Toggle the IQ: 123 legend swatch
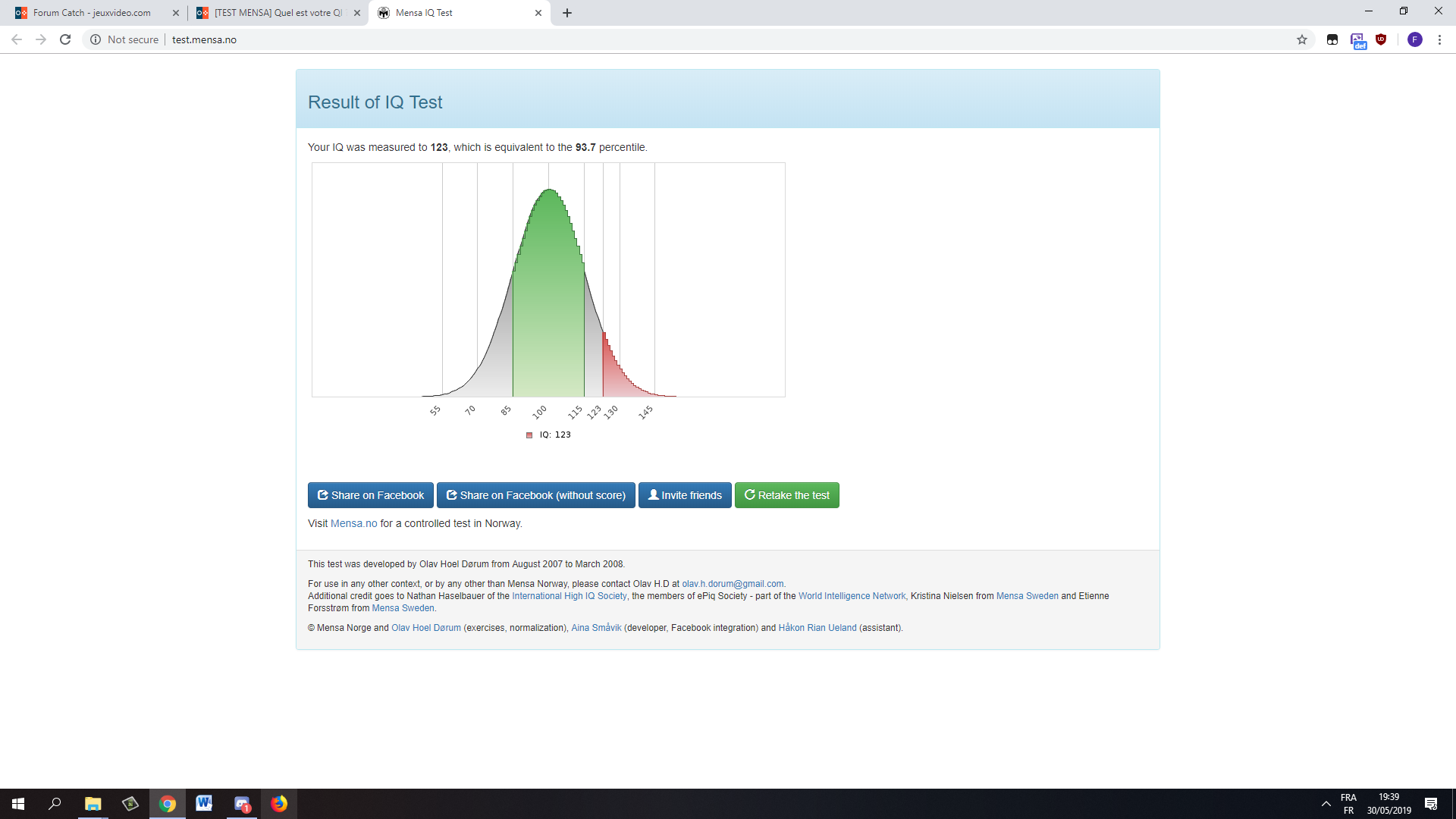The width and height of the screenshot is (1456, 819). (x=529, y=435)
